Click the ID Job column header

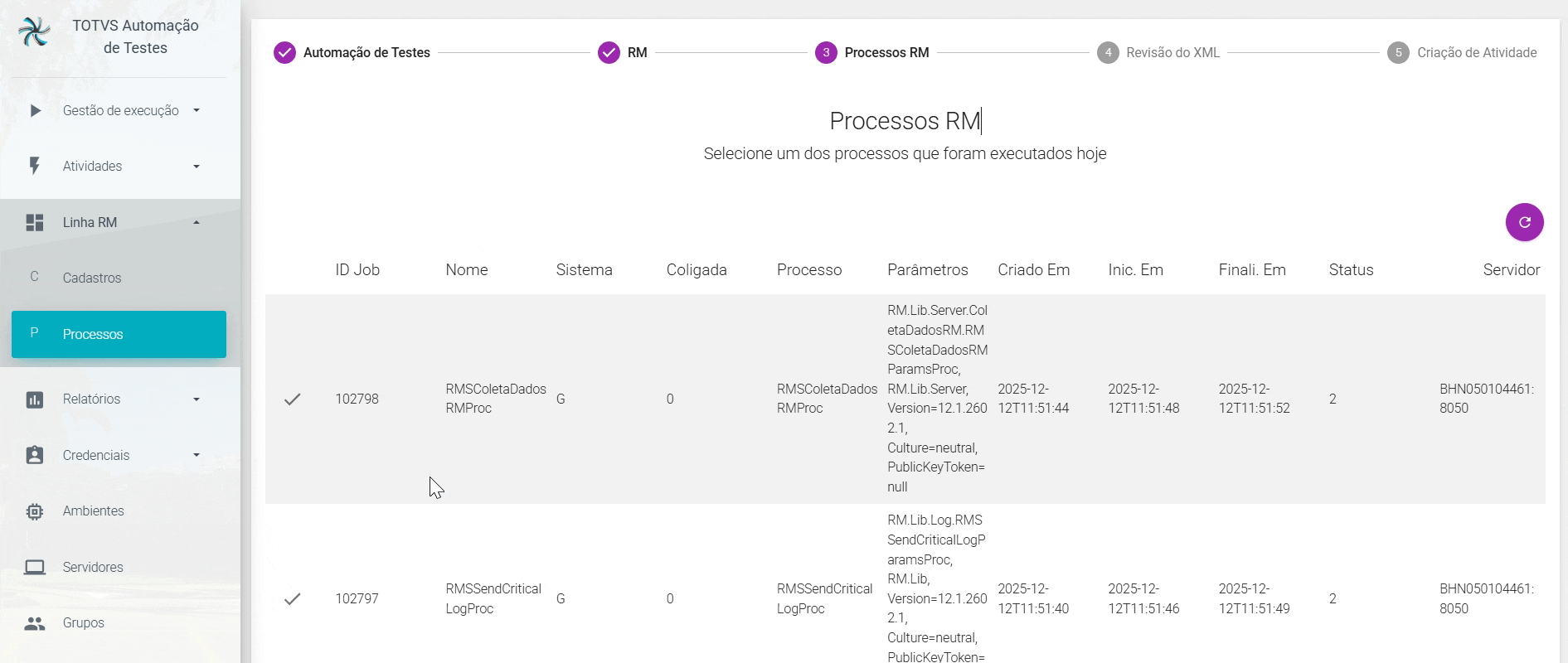pyautogui.click(x=357, y=270)
